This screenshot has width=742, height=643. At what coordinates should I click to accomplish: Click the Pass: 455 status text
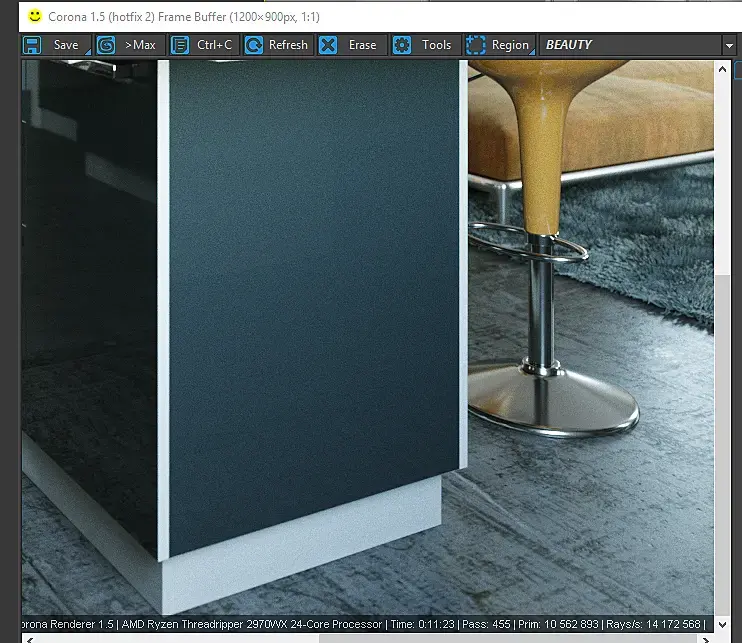coord(486,625)
